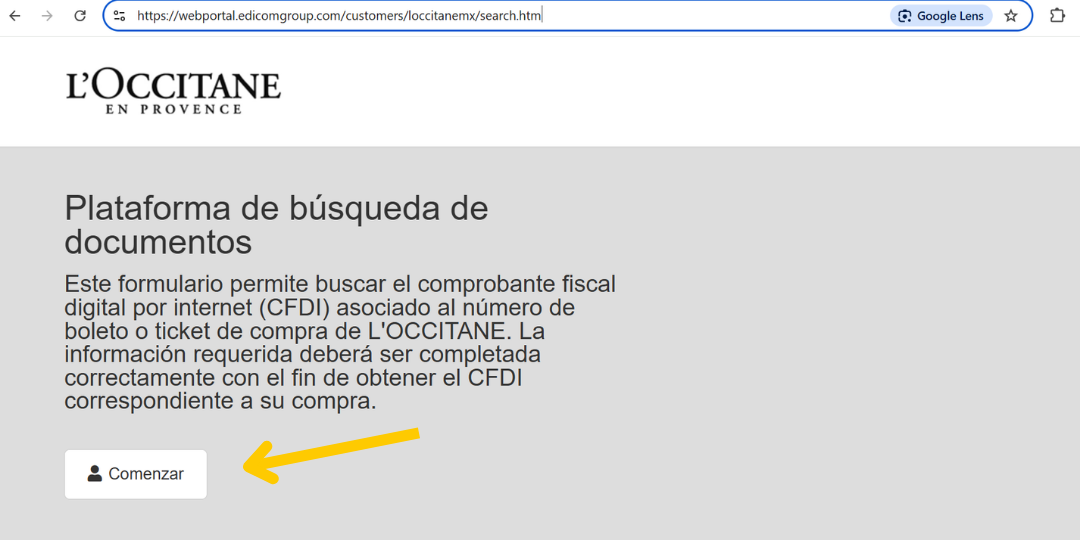
Task: Click the browser forward arrow
Action: 48,16
